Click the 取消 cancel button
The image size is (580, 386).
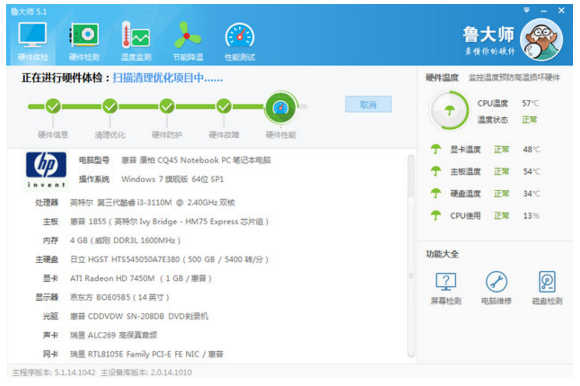tap(368, 105)
